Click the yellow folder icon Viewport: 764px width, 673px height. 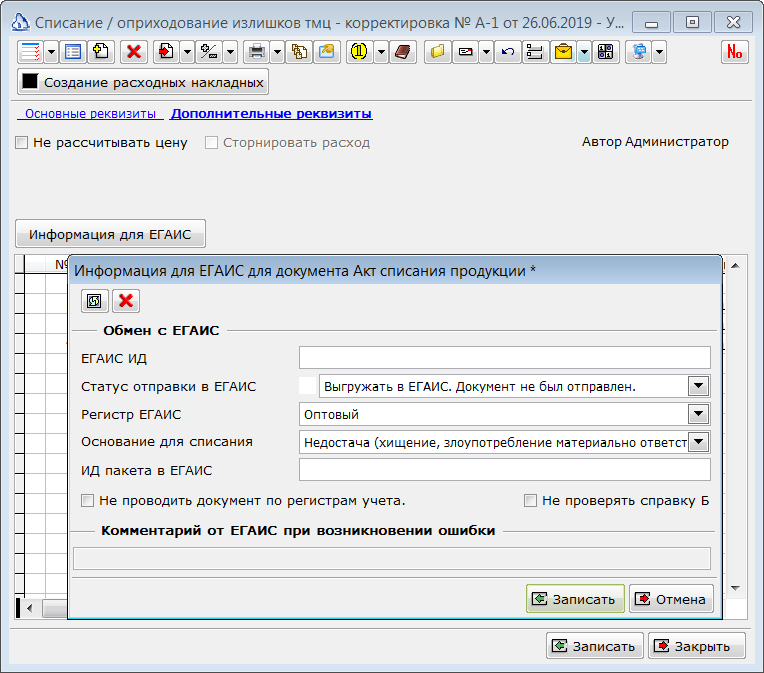click(x=437, y=52)
